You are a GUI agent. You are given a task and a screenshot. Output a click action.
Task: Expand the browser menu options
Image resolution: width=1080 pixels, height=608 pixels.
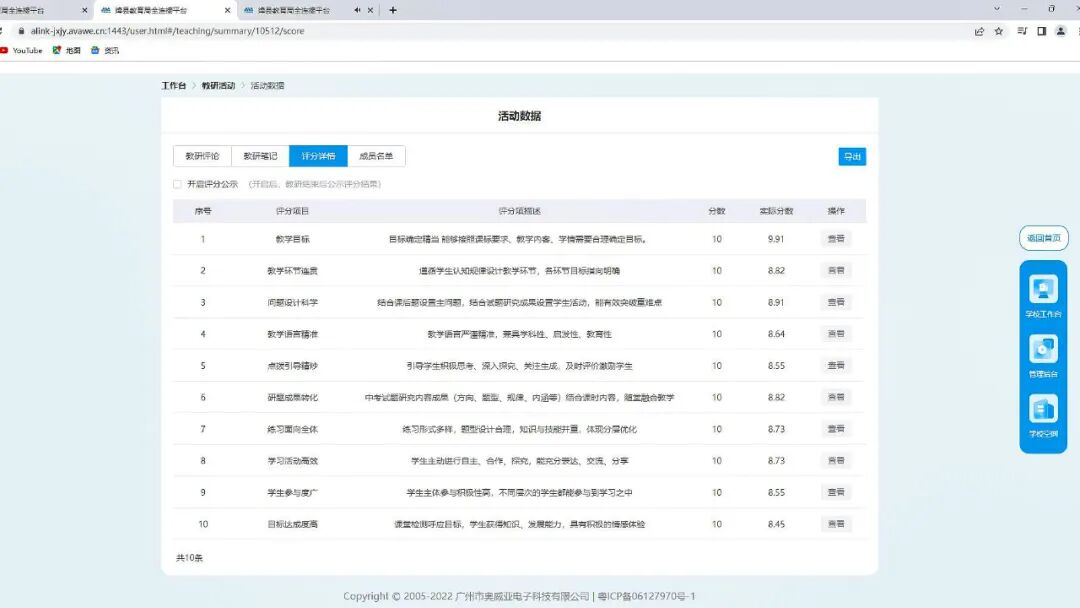click(1077, 31)
